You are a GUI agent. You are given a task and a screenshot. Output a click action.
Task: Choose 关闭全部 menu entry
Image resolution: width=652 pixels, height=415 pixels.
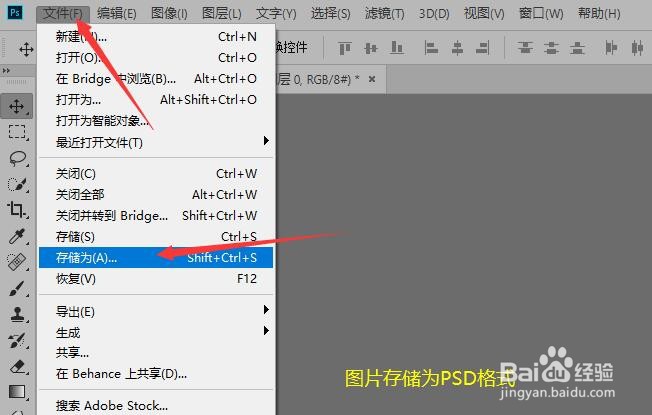(156, 195)
